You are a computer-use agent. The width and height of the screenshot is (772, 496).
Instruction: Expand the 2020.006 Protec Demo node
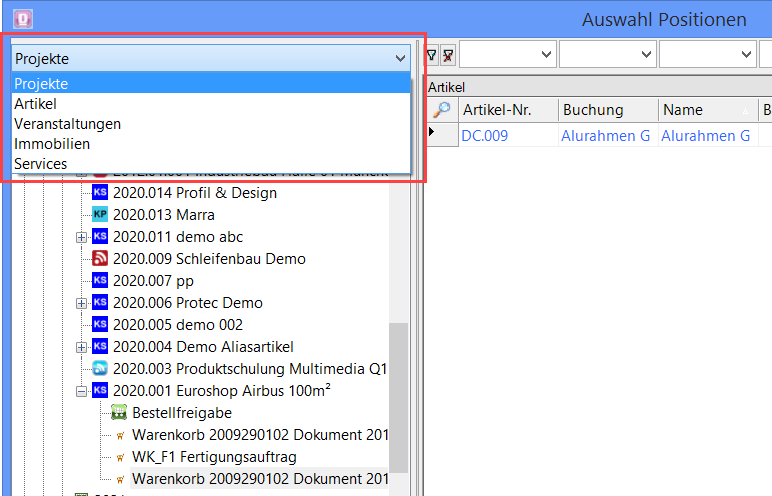pos(81,303)
